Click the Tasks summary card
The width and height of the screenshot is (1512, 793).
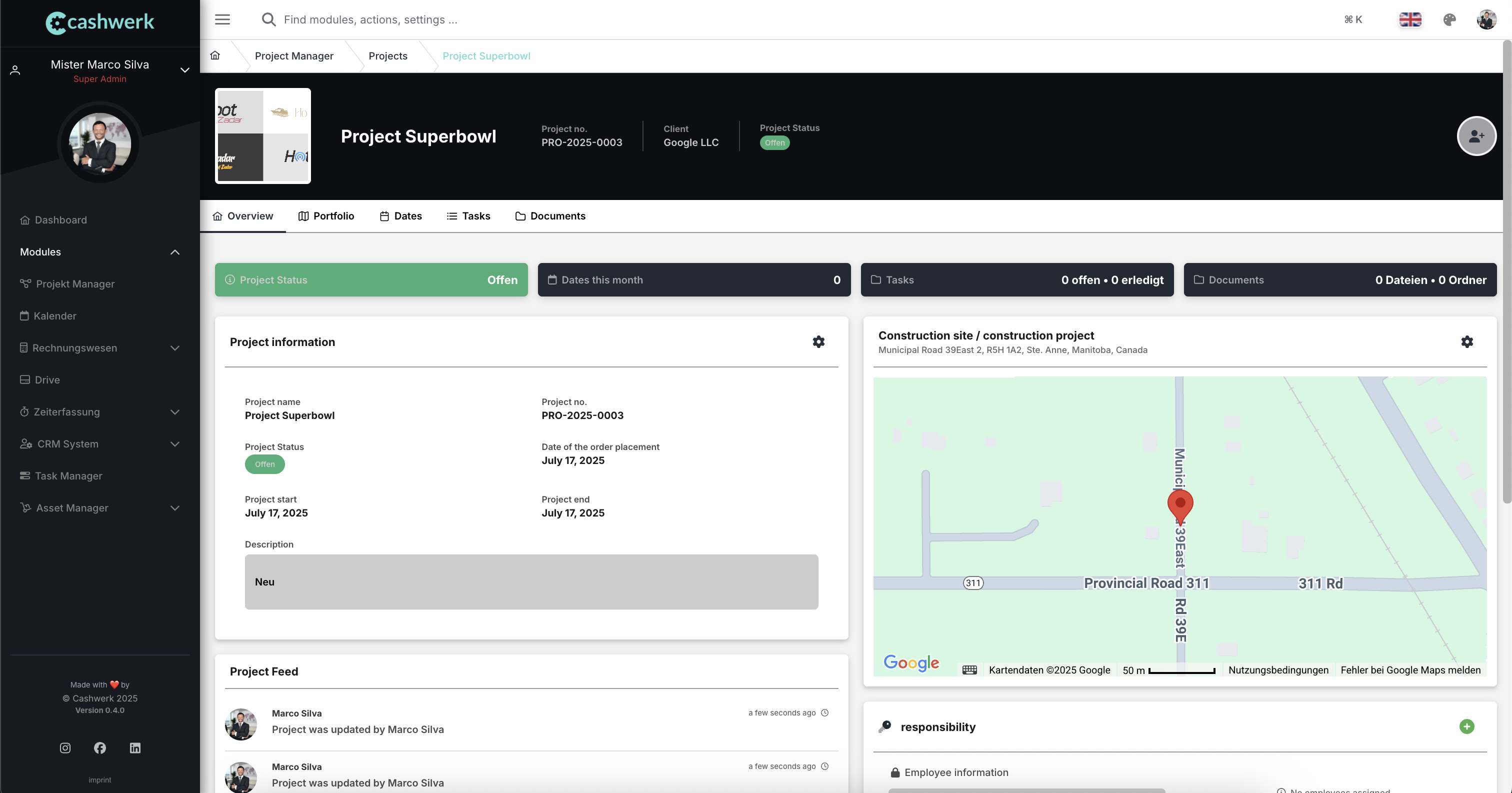[x=1016, y=279]
